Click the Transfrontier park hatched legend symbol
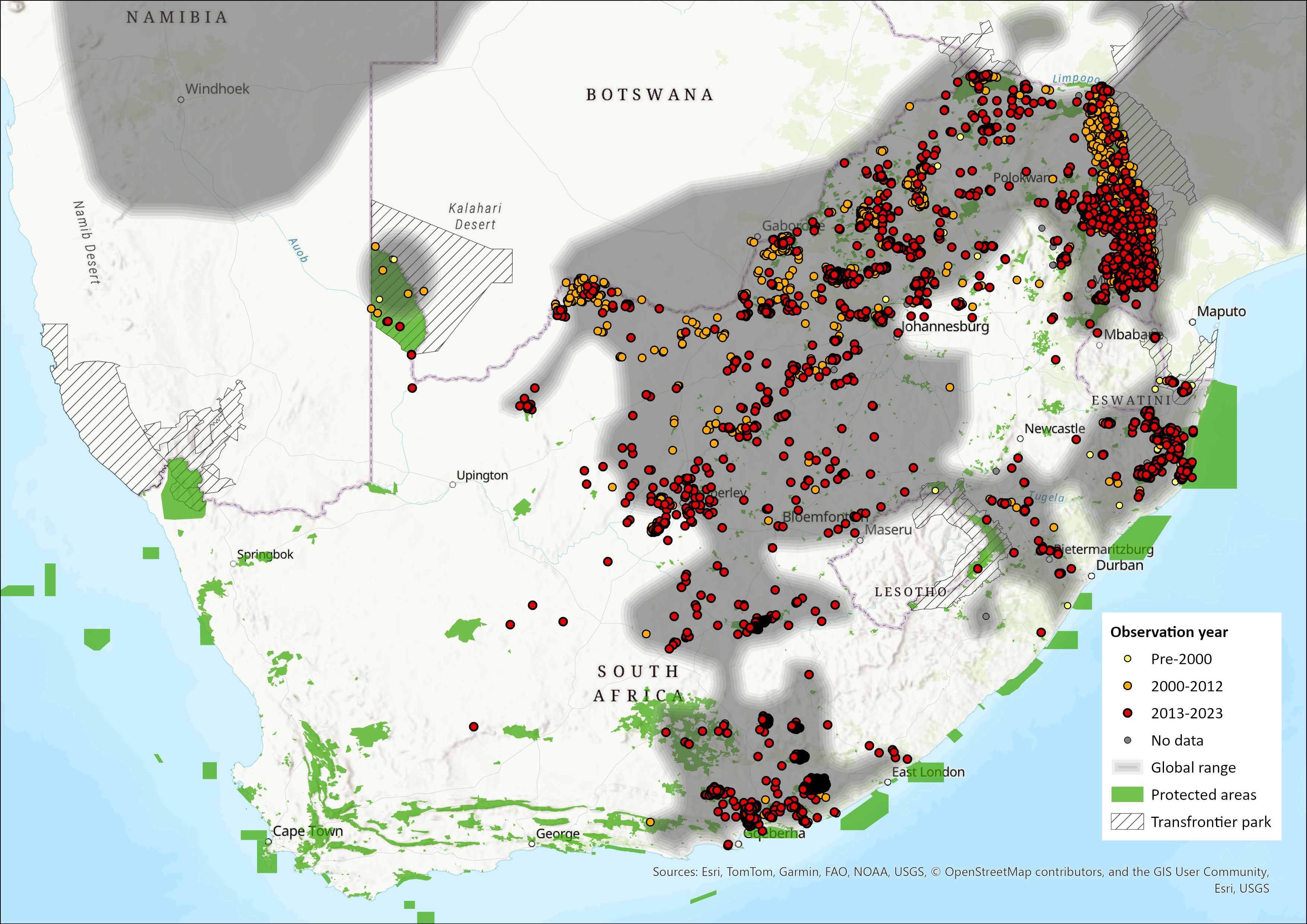 point(1127,822)
